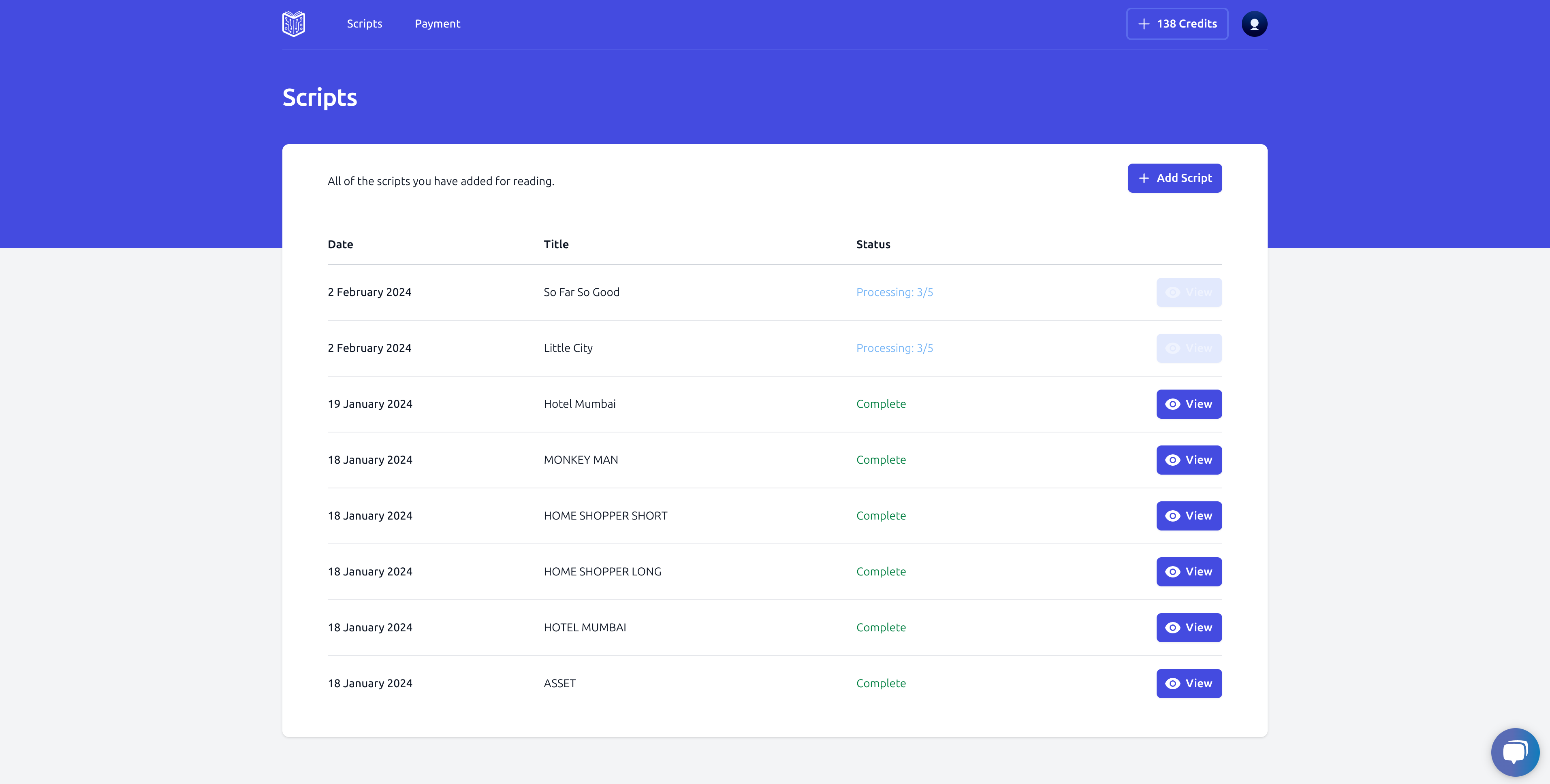This screenshot has width=1550, height=784.
Task: Go to the Scripts menu item
Action: 364,24
